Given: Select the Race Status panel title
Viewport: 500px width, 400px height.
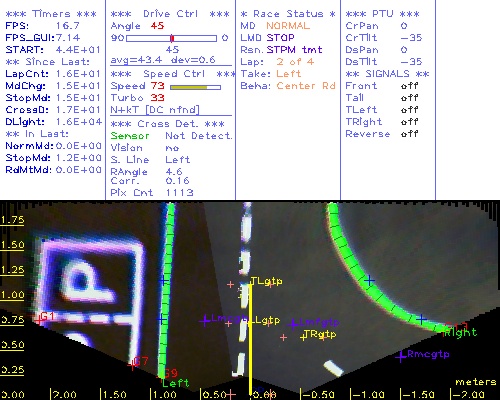Looking at the screenshot, I should click(288, 14).
